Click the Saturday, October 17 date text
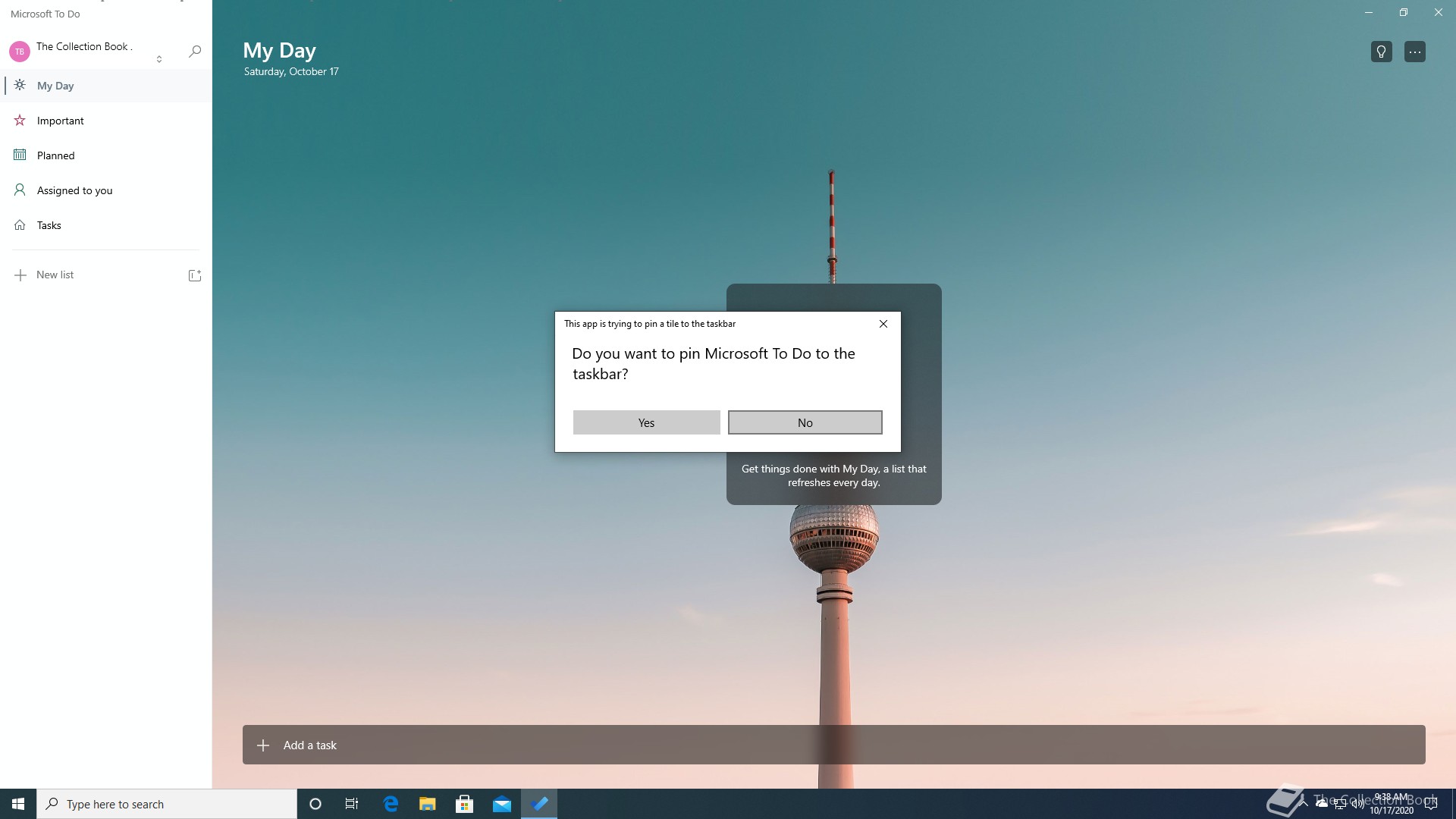 coord(291,71)
